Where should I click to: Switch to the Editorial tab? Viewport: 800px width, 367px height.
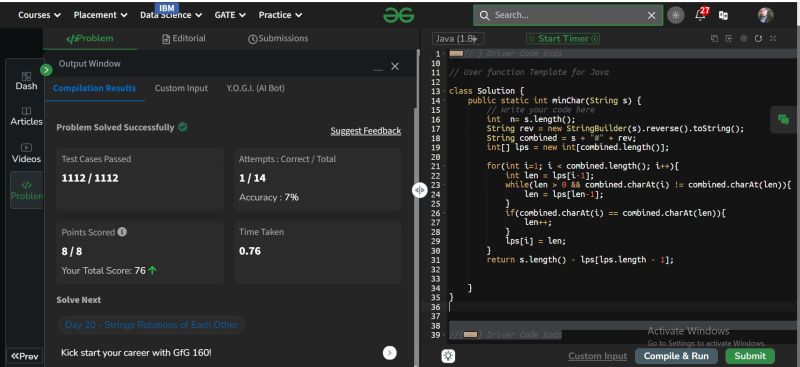pos(184,38)
